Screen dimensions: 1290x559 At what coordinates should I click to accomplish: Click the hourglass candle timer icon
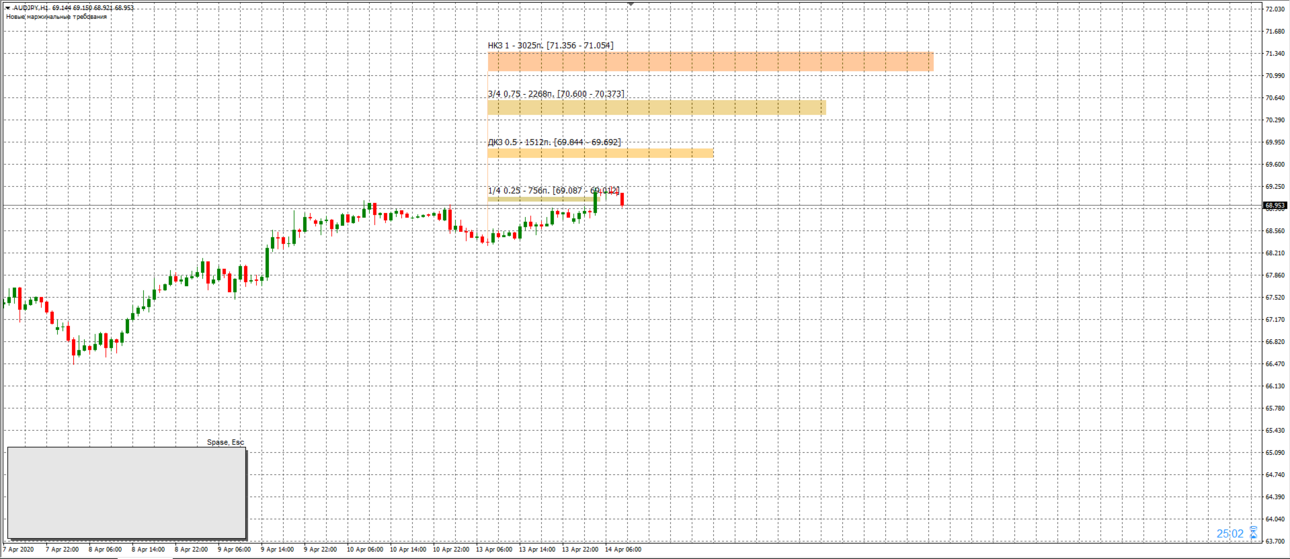coord(1253,534)
